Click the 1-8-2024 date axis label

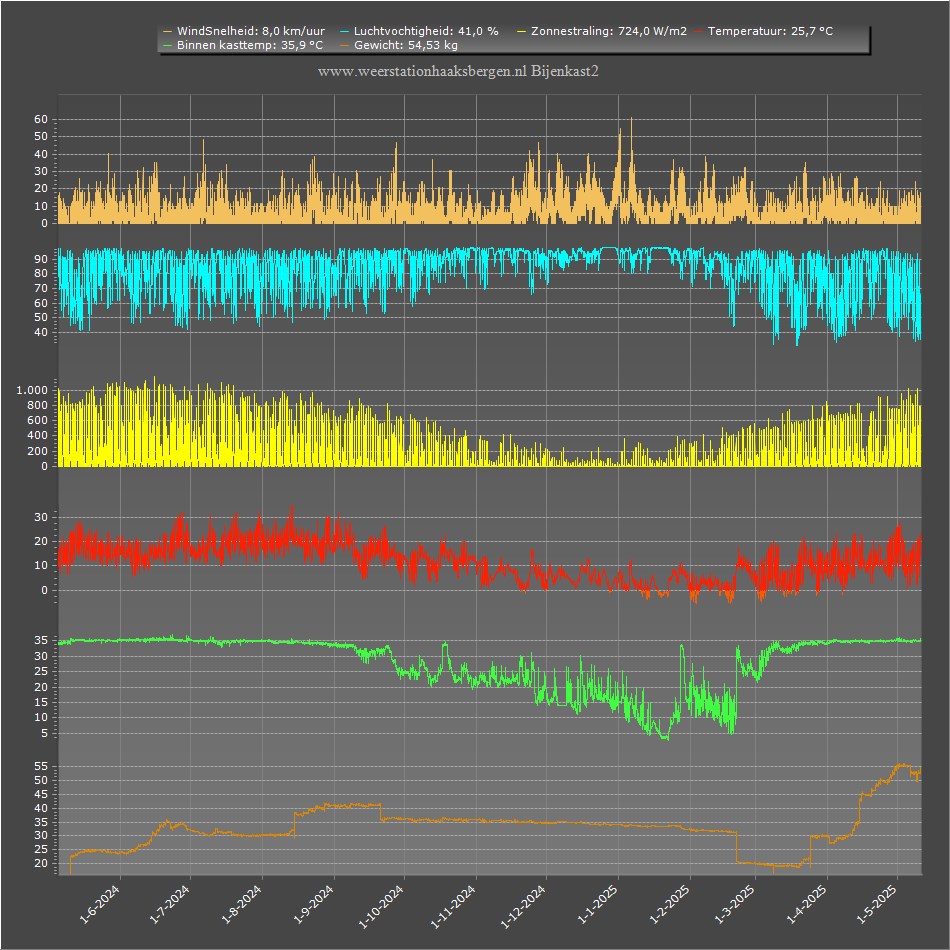(x=242, y=903)
